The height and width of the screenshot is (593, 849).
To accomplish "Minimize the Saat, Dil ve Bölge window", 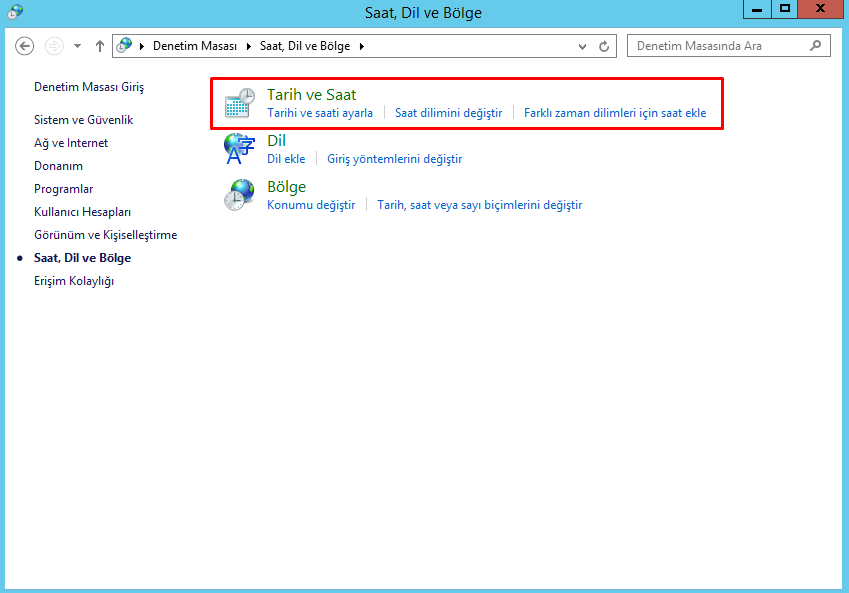I will pyautogui.click(x=757, y=9).
